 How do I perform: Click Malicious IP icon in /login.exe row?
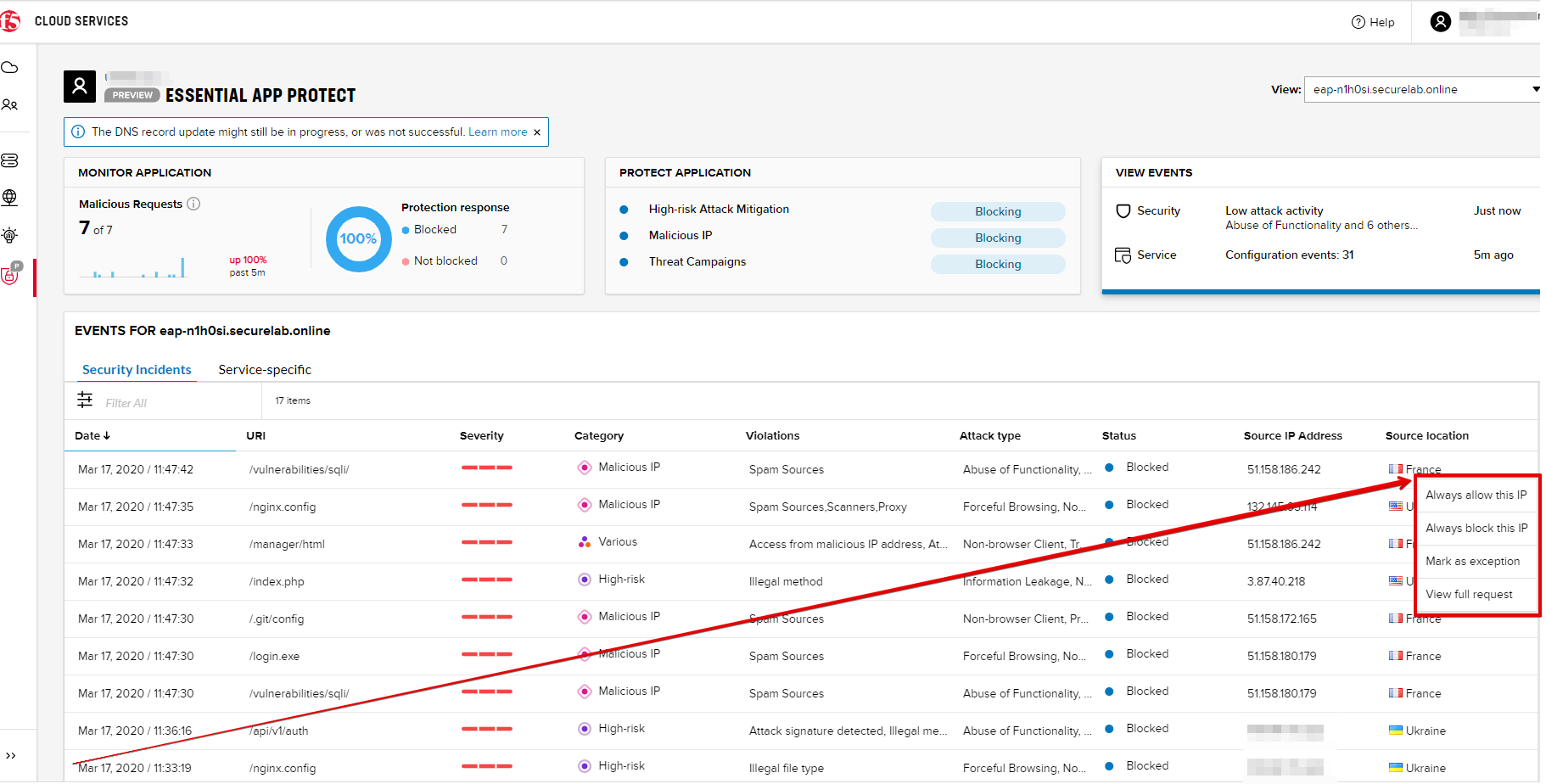tap(584, 654)
